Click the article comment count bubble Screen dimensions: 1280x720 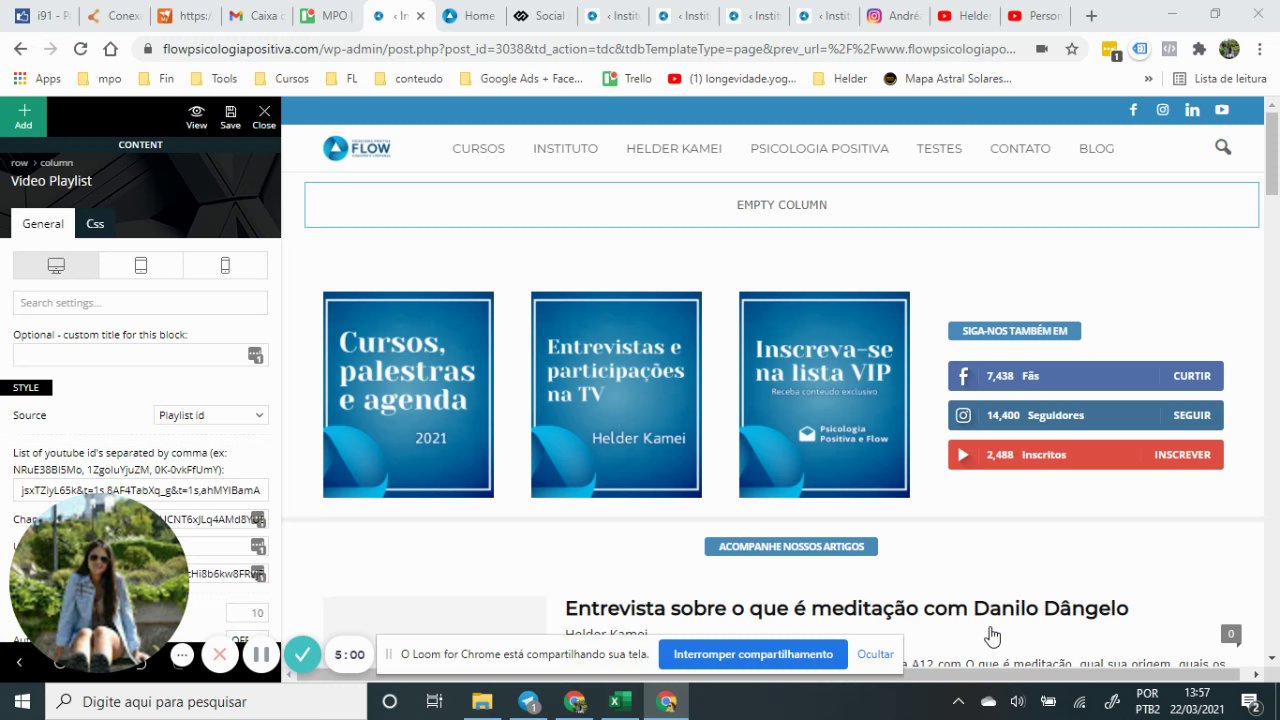1231,634
